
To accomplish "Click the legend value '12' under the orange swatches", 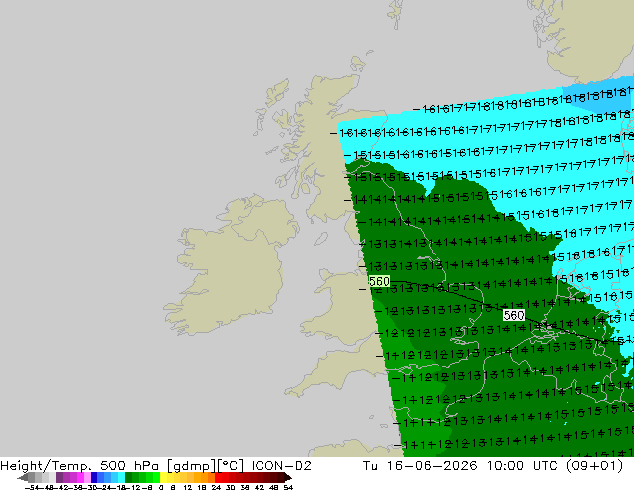I will [187, 488].
